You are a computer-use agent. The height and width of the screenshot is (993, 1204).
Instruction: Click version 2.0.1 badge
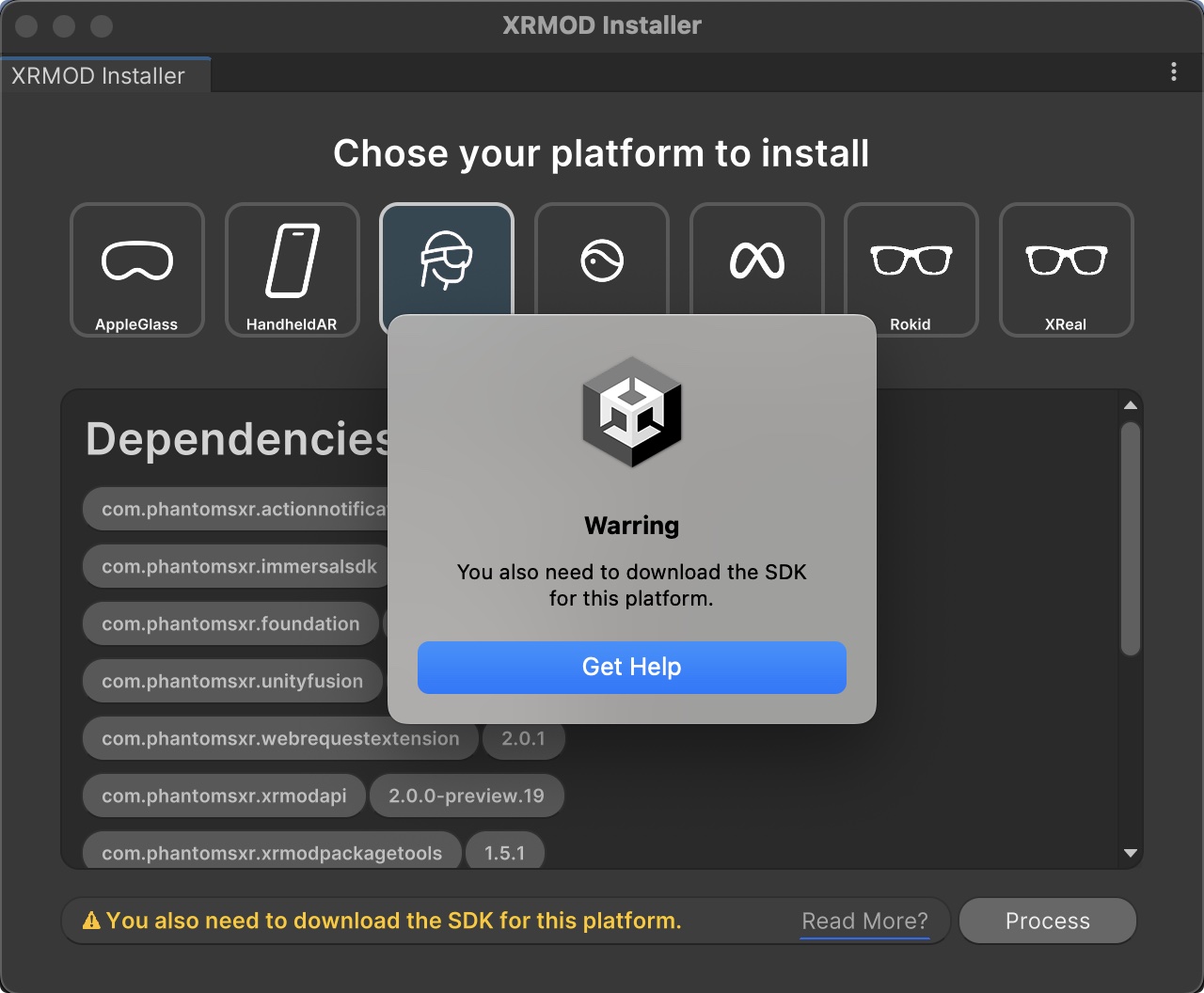(x=524, y=739)
